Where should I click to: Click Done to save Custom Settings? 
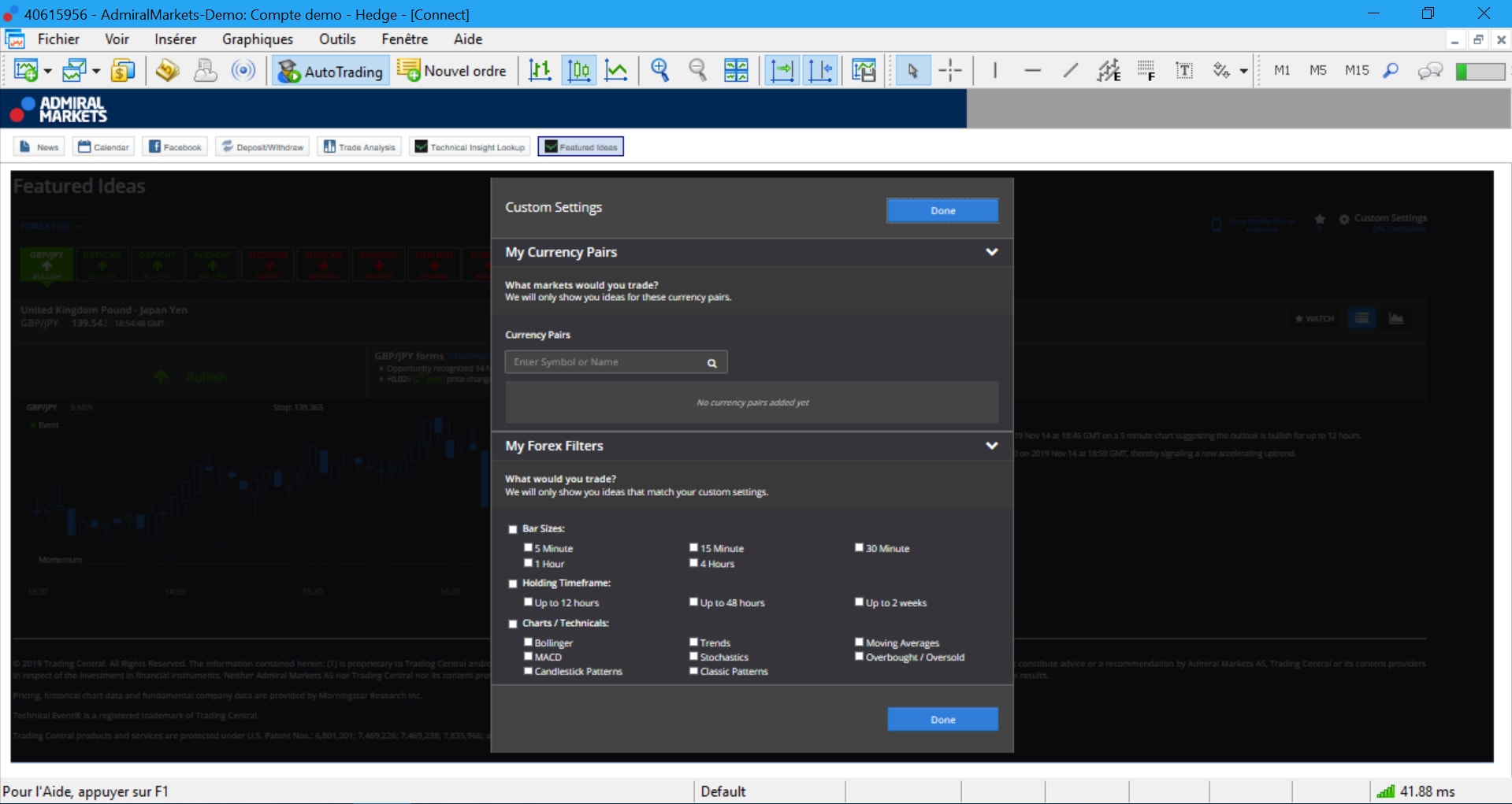(942, 210)
